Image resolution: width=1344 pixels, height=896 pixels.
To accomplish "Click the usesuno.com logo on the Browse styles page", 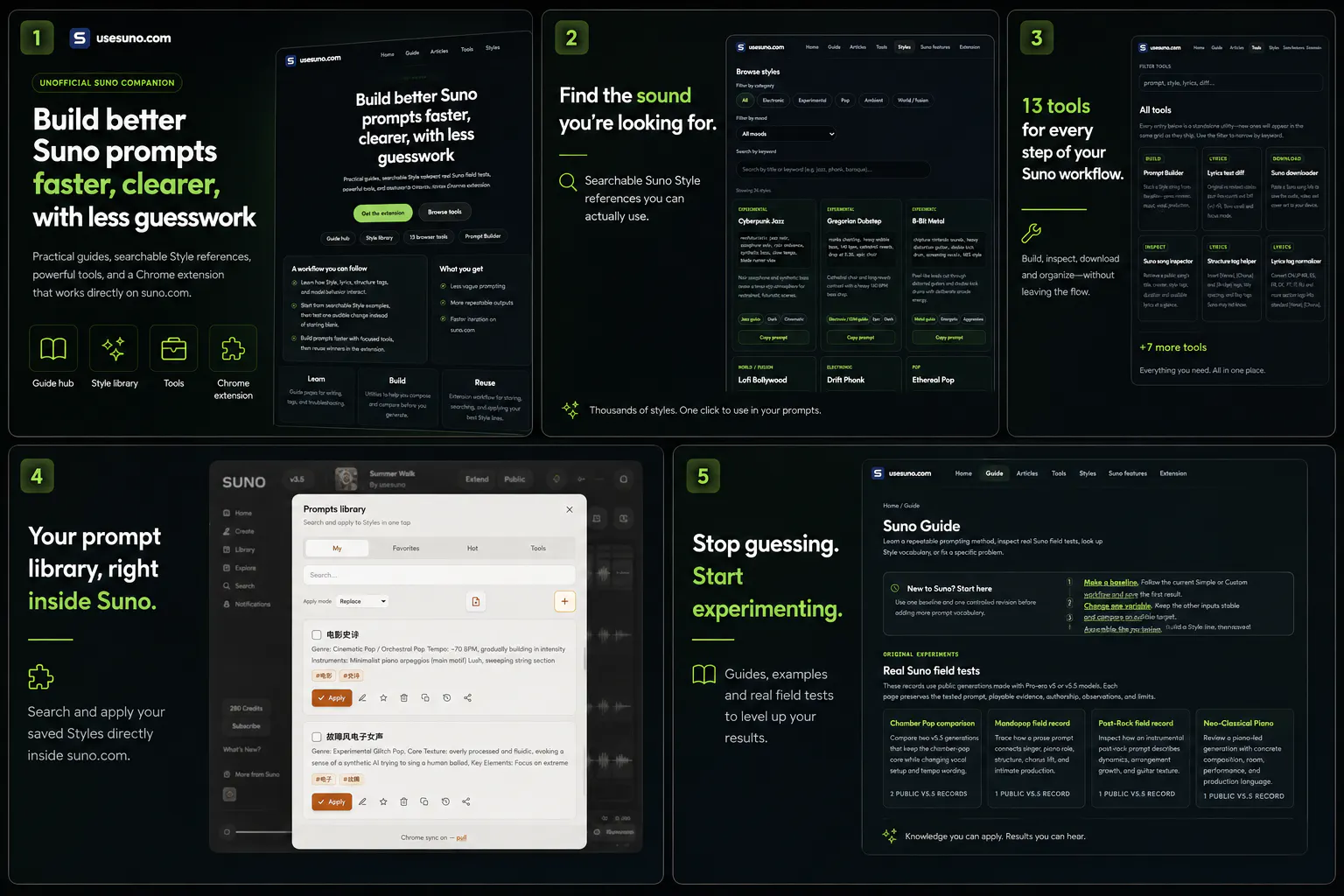I will 760,47.
